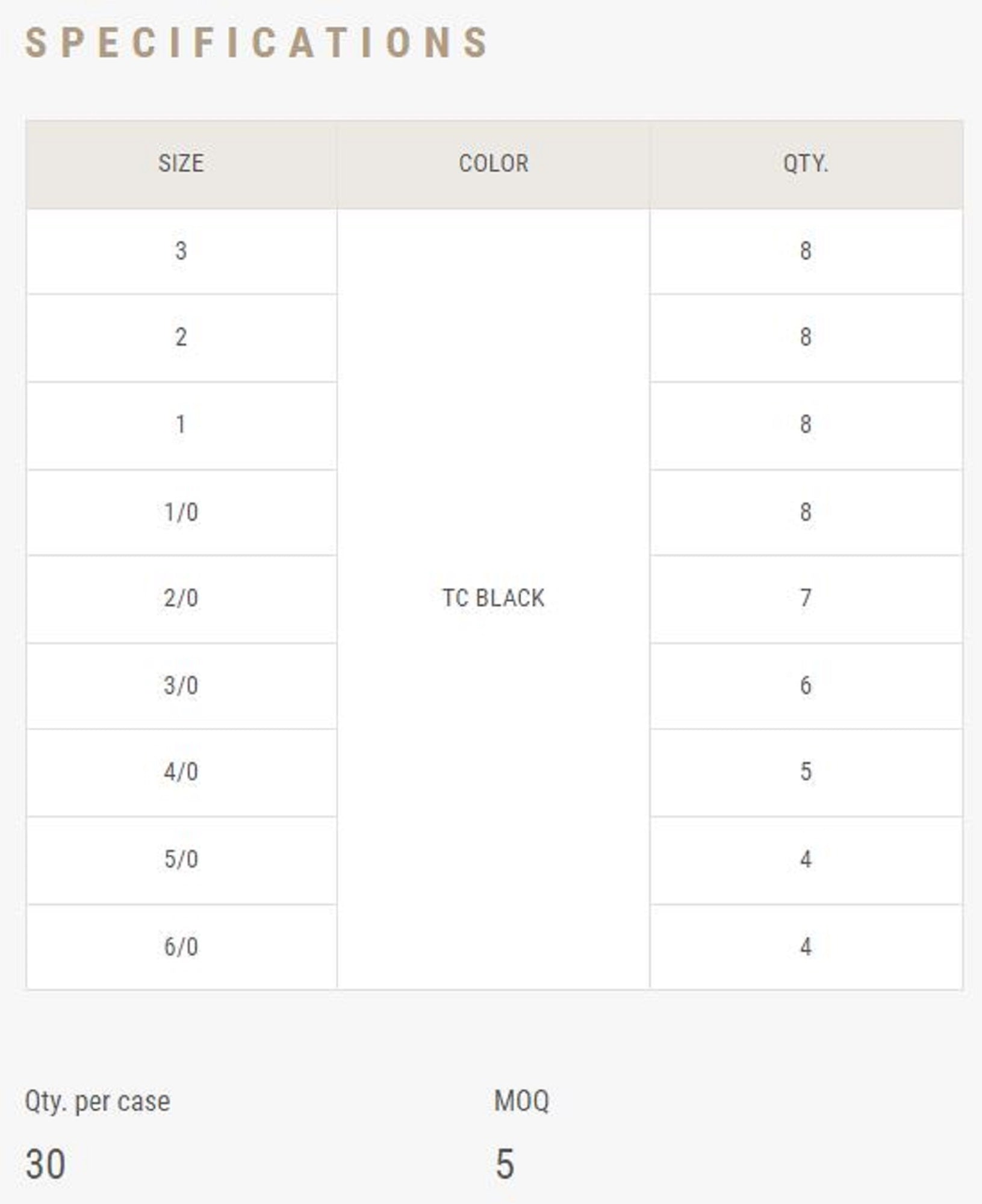Click the quantity cell for size 6/0

click(x=806, y=946)
